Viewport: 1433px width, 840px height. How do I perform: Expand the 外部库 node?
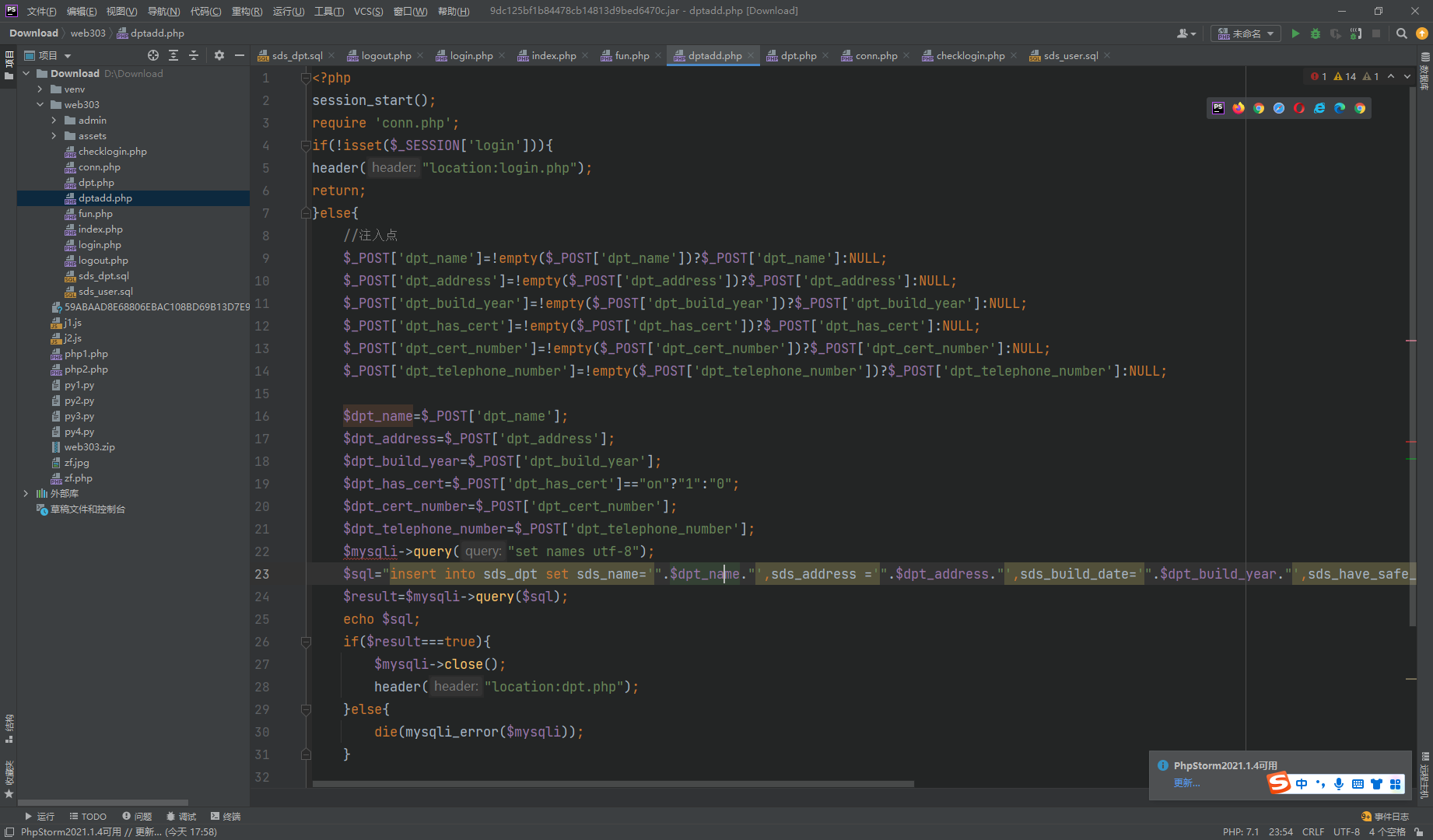[26, 494]
